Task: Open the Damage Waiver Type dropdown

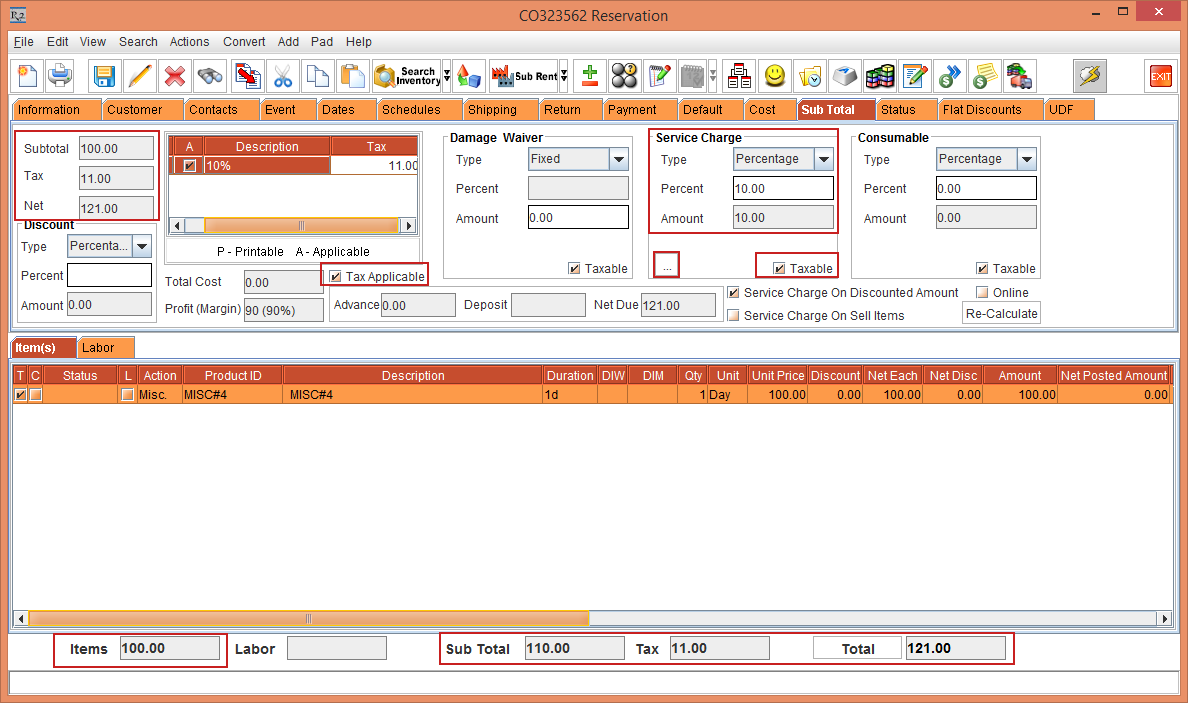Action: [x=618, y=159]
